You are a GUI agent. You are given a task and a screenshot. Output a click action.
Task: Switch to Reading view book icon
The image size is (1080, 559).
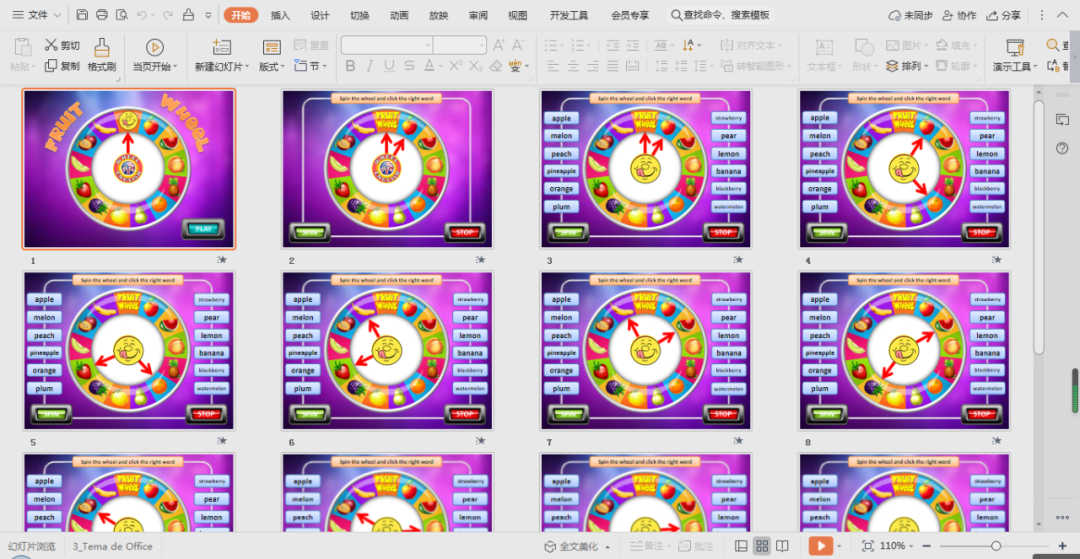point(782,546)
